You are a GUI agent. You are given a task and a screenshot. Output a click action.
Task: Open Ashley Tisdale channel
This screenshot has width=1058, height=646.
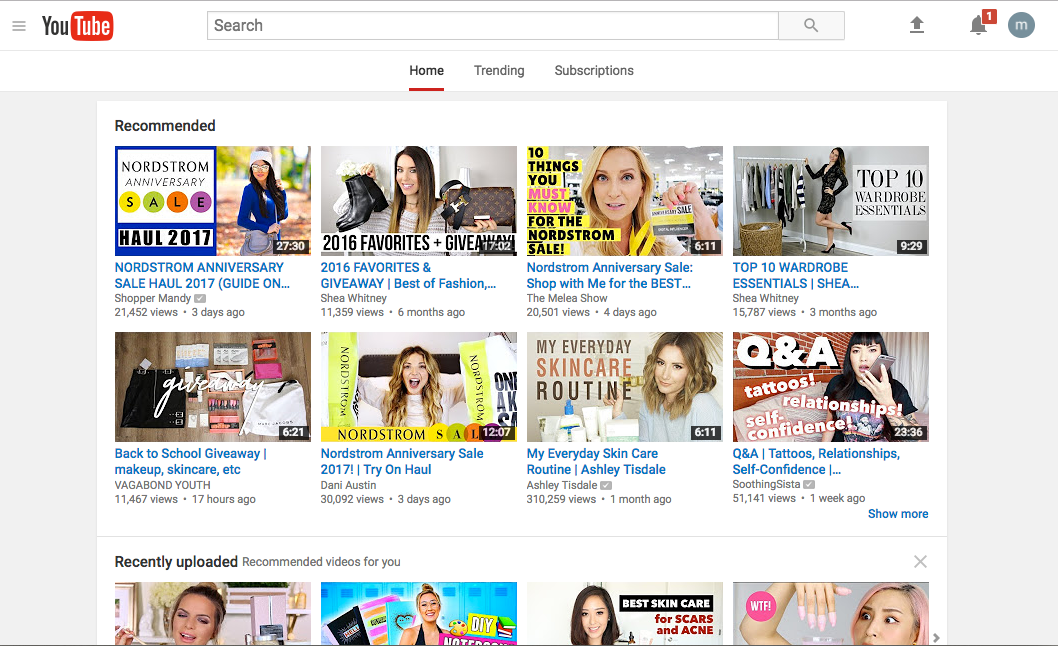561,485
